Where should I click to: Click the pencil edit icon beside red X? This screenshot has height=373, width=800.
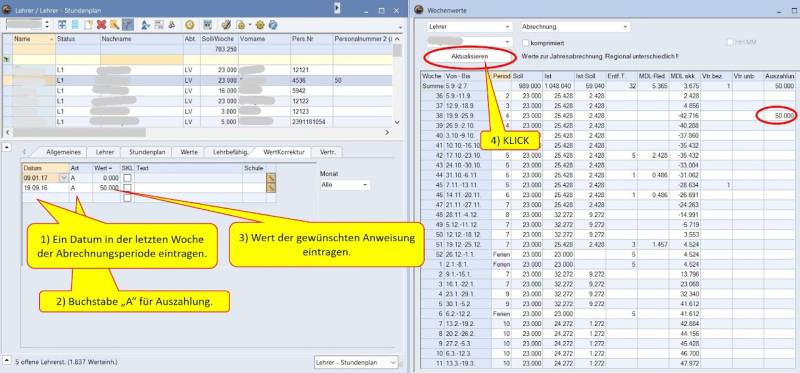pyautogui.click(x=114, y=24)
